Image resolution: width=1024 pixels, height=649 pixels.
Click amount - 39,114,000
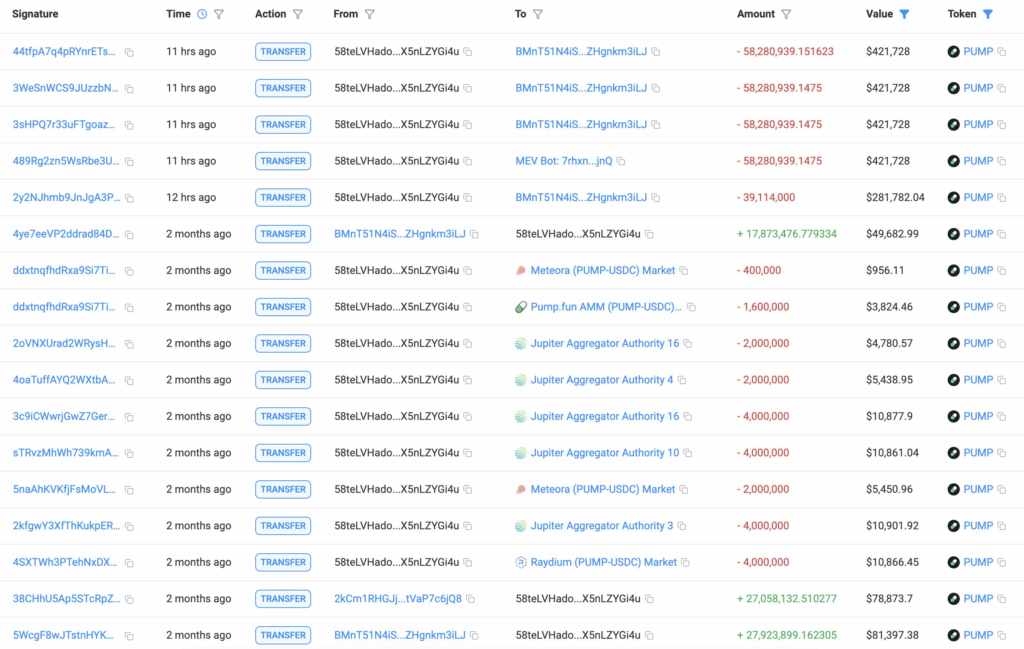(765, 197)
